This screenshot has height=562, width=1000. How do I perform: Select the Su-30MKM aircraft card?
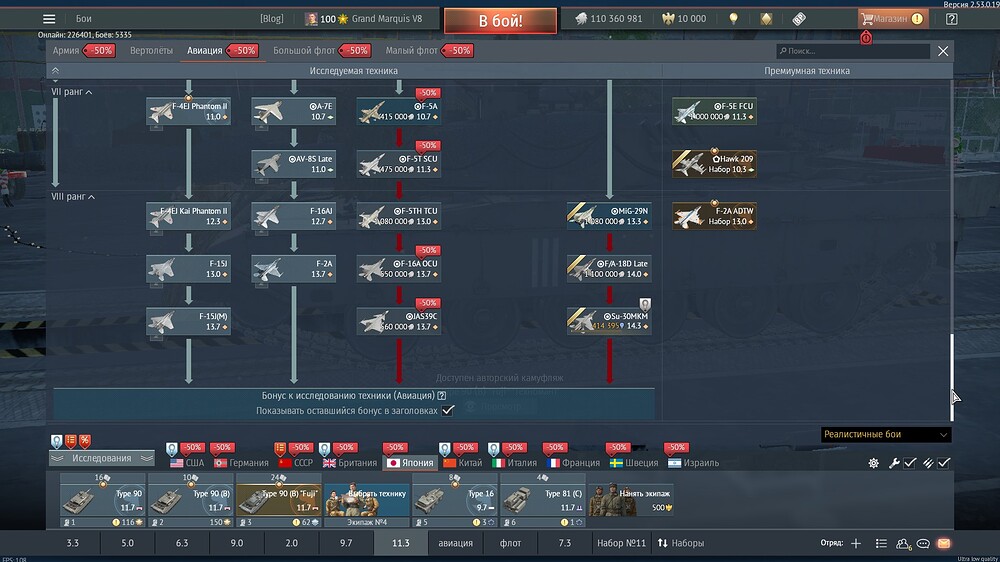[609, 321]
